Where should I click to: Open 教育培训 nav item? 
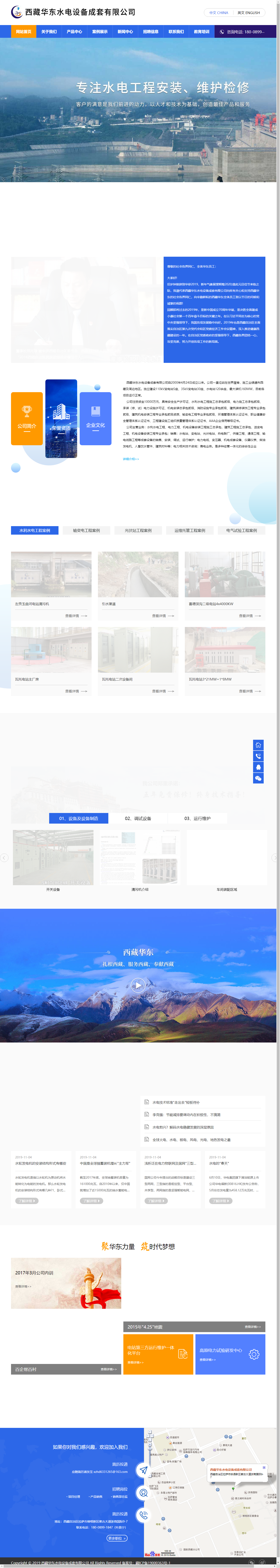[202, 32]
